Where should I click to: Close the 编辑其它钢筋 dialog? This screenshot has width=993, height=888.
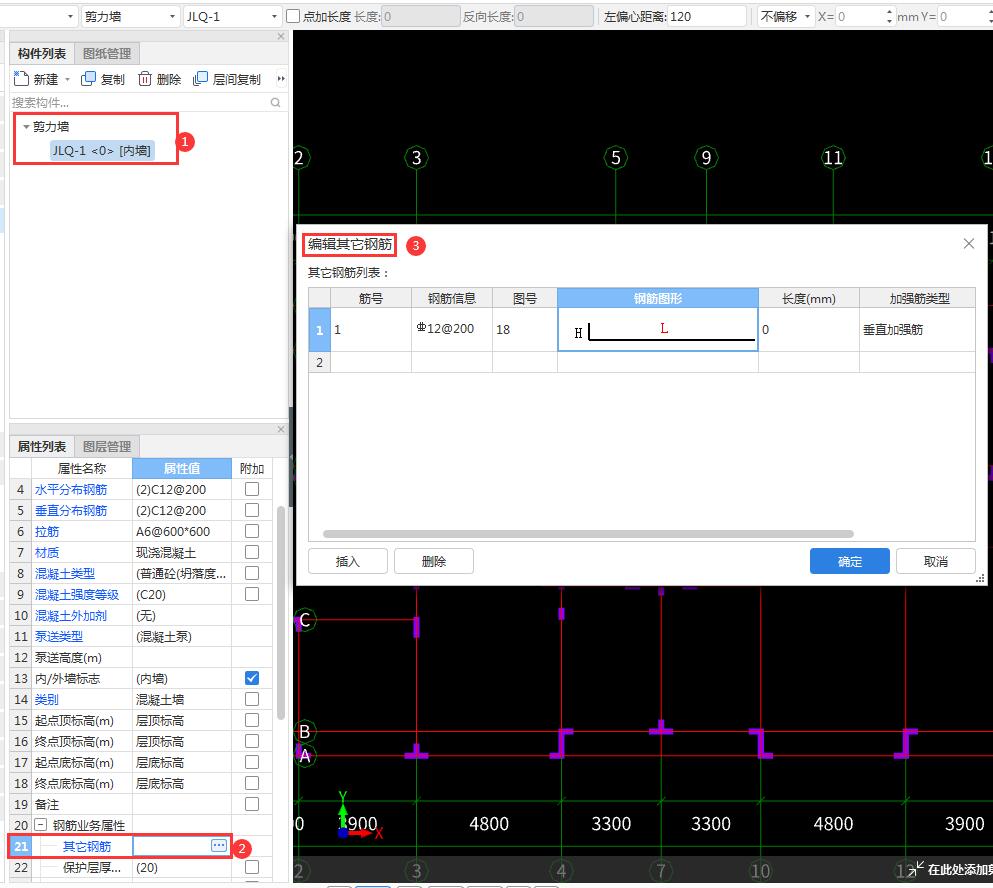tap(968, 244)
